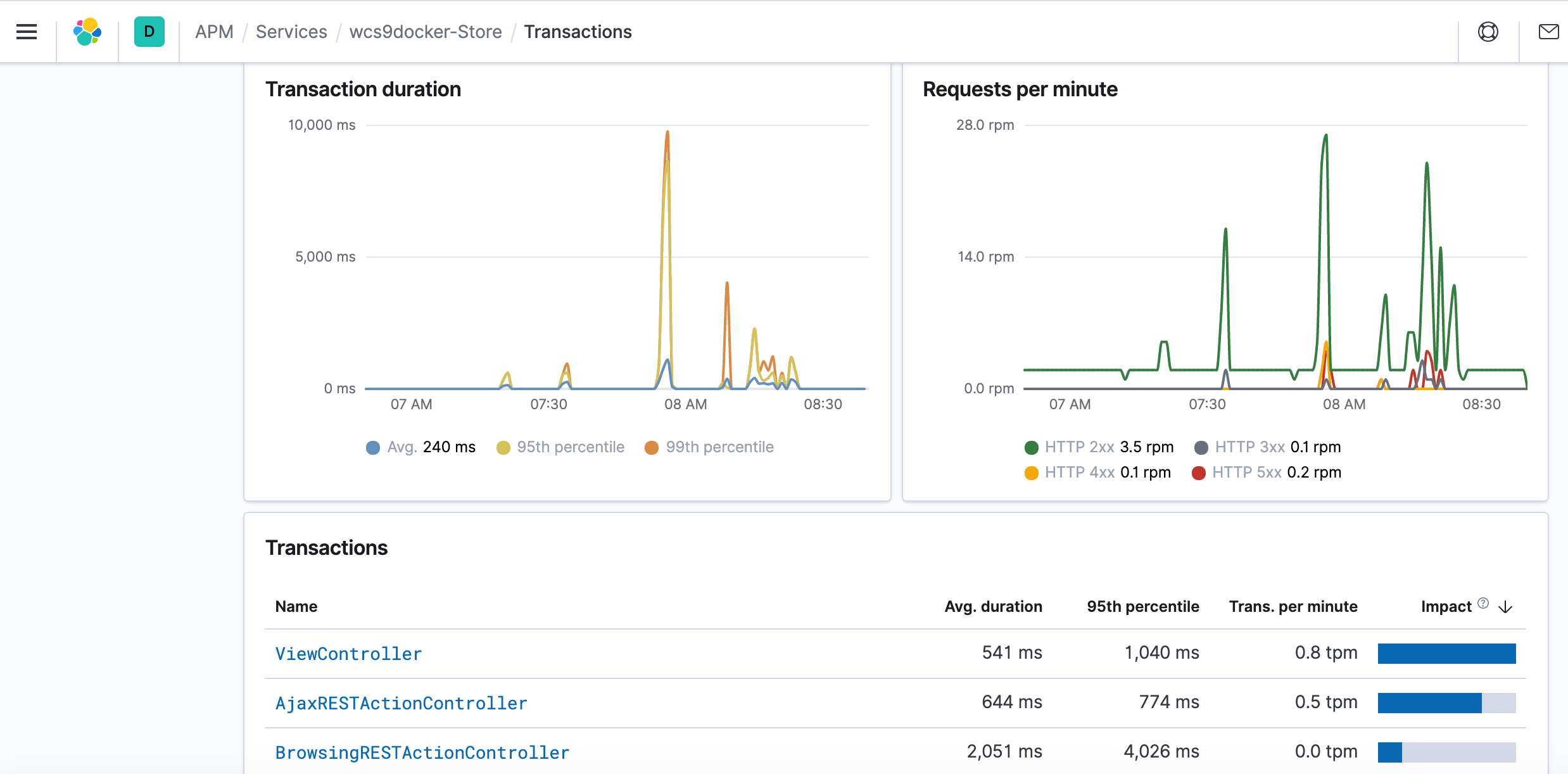Click the Elastic logo icon

[87, 32]
